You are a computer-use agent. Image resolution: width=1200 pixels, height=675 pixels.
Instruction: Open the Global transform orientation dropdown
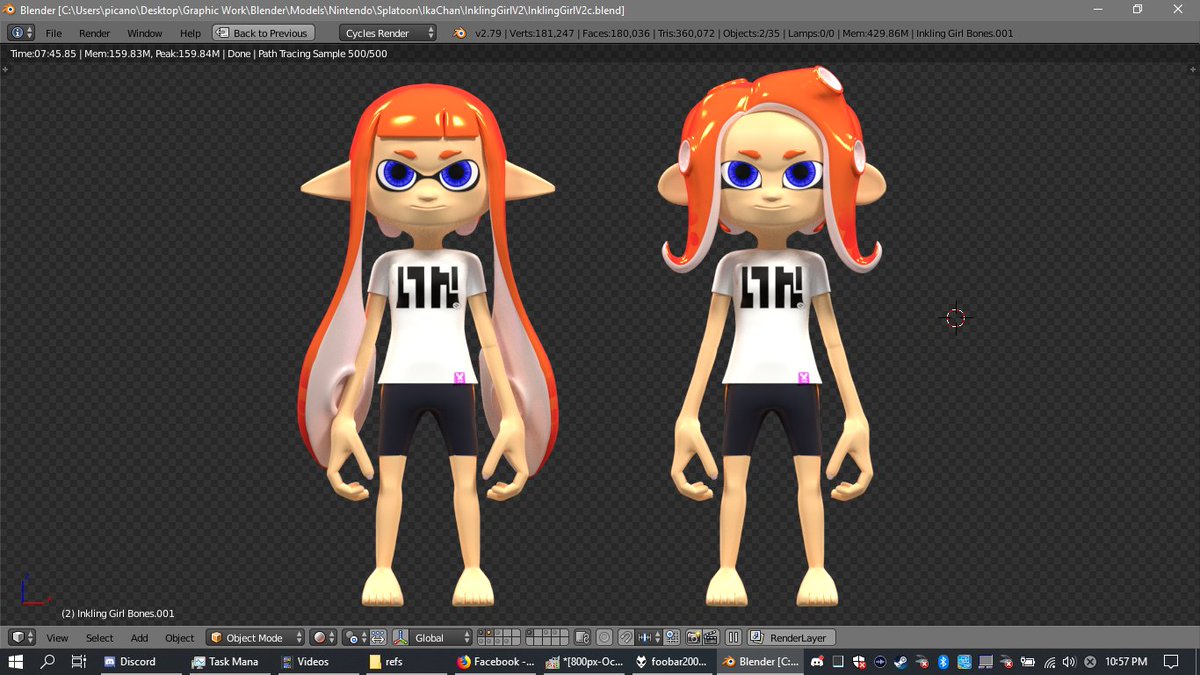pos(443,637)
